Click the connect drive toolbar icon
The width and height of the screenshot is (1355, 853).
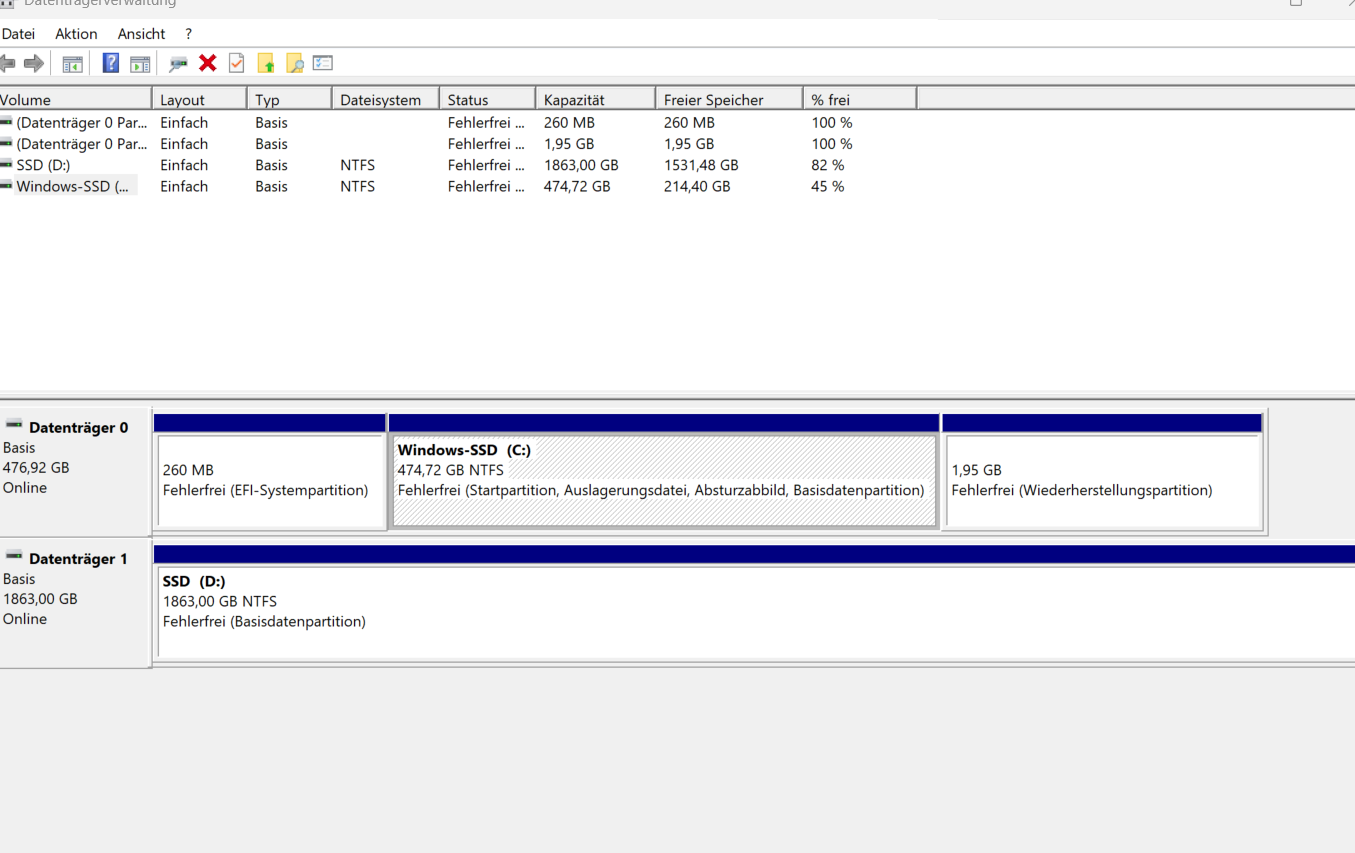point(178,64)
